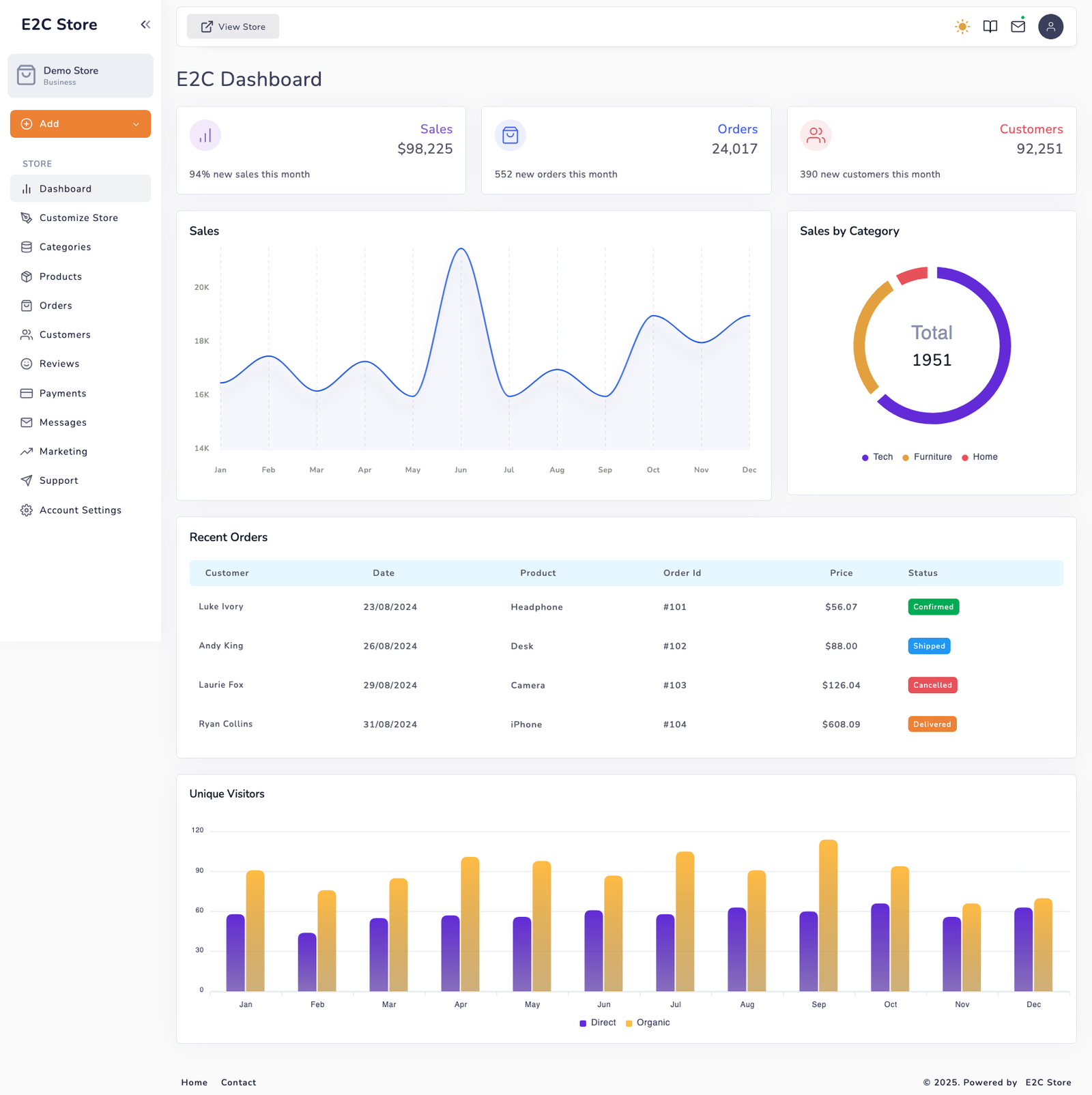Open the Contact link in the footer
Image resolution: width=1092 pixels, height=1095 pixels.
(238, 1082)
